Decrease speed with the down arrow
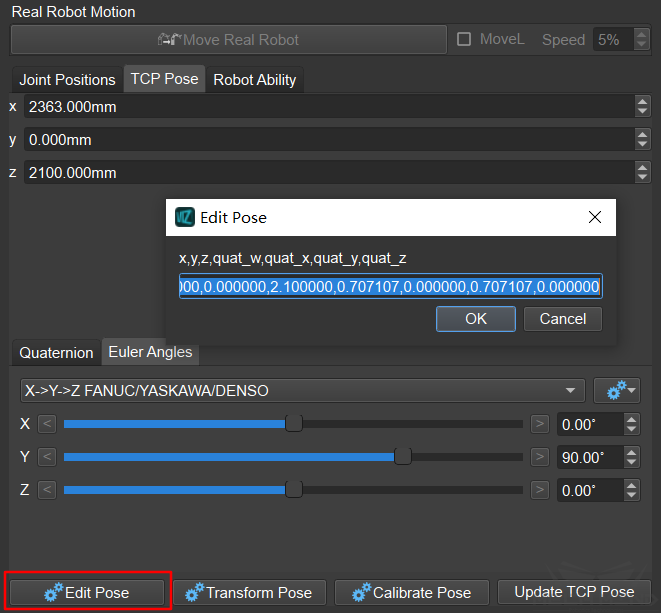 (641, 45)
